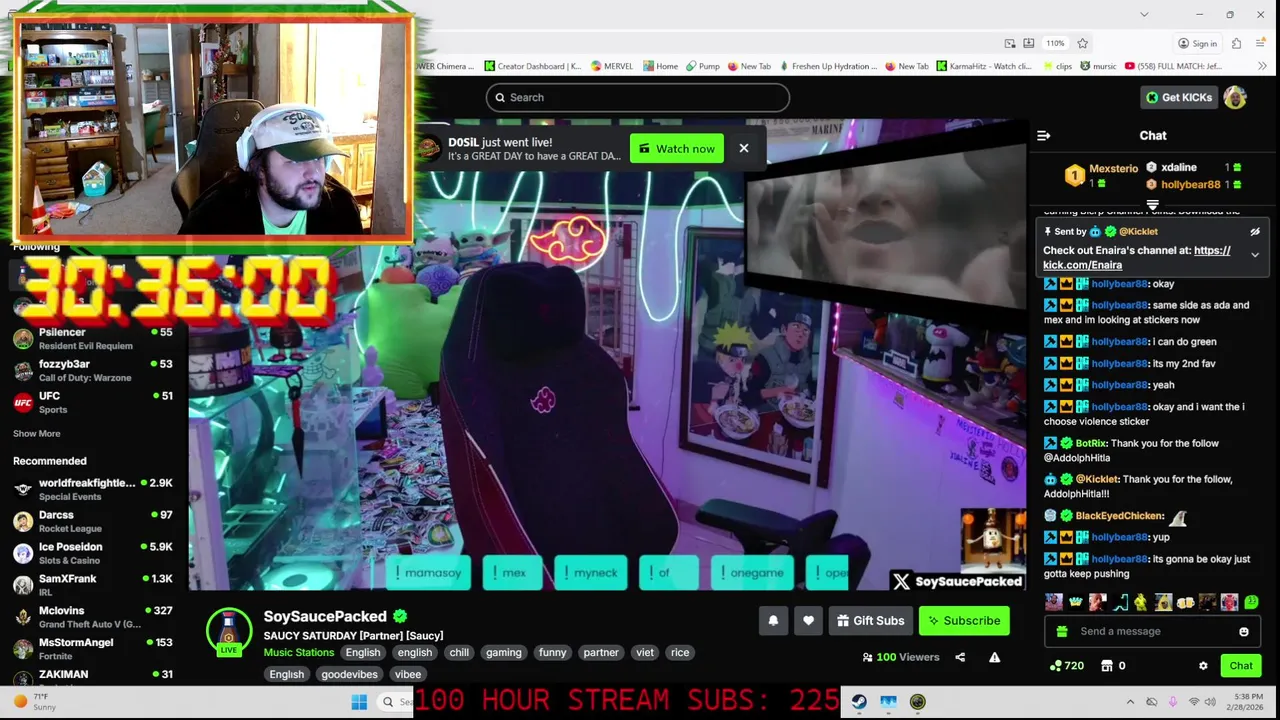This screenshot has height=720, width=1280.
Task: Open UFC Sports channel in sidebar
Action: (x=92, y=402)
